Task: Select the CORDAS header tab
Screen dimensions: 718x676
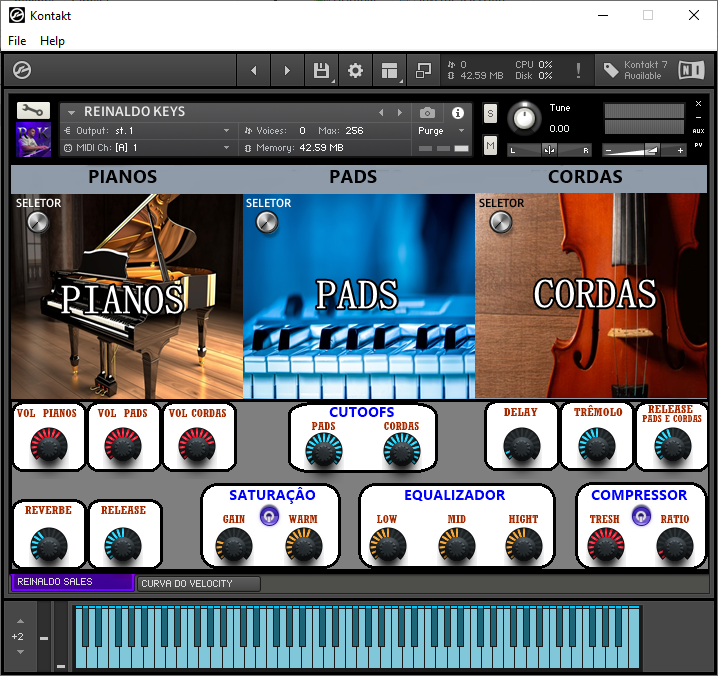Action: coord(585,177)
